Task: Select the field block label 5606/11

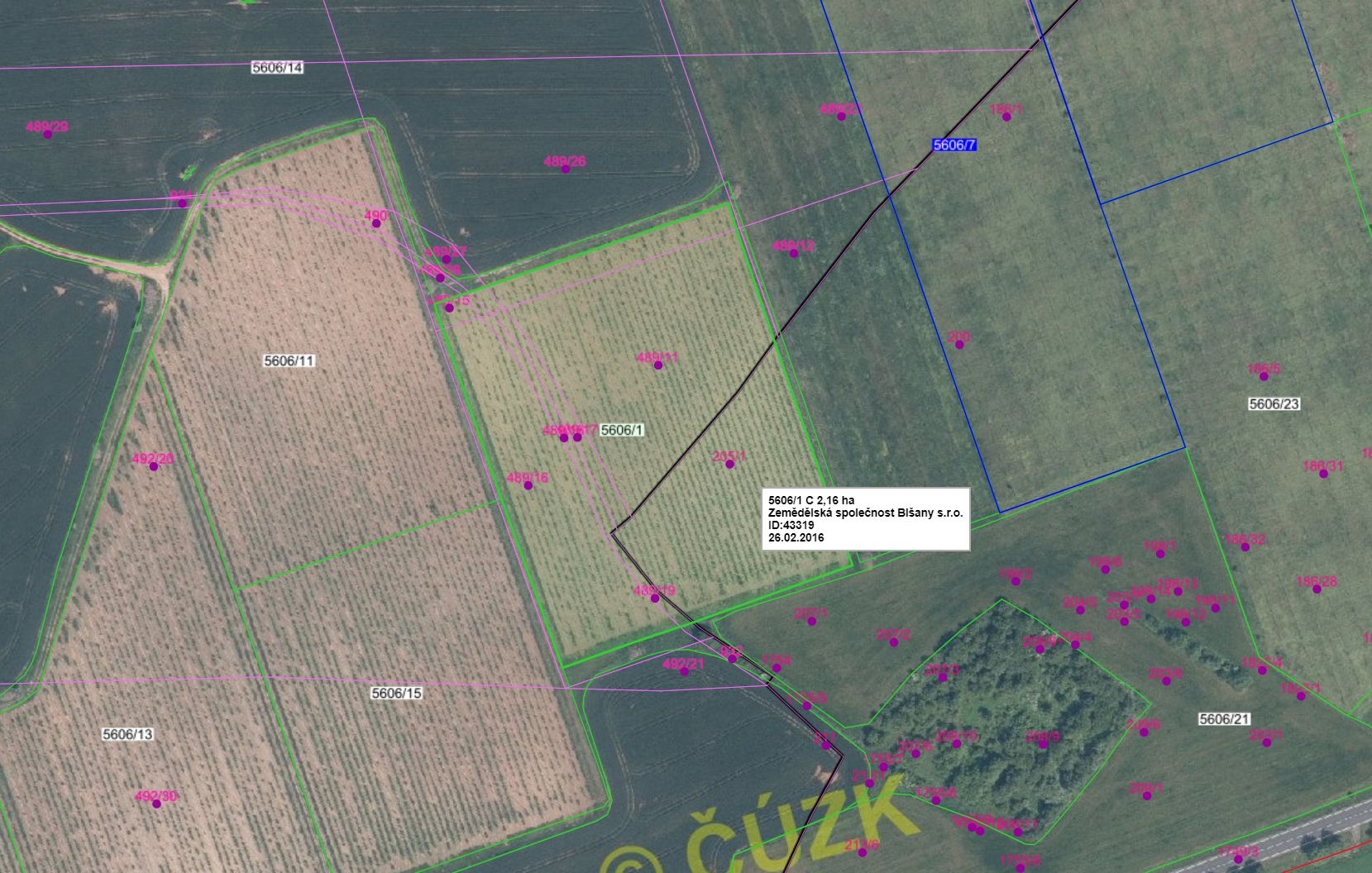Action: click(x=289, y=360)
